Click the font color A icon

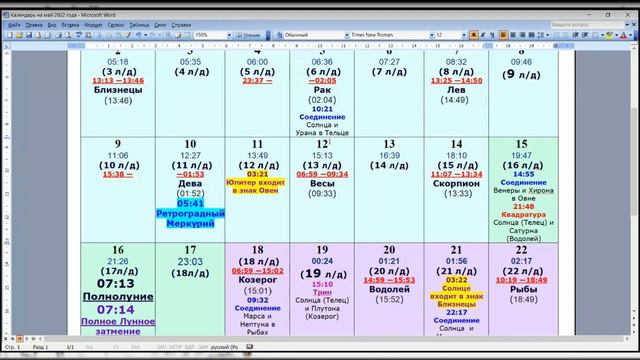pyautogui.click(x=623, y=35)
